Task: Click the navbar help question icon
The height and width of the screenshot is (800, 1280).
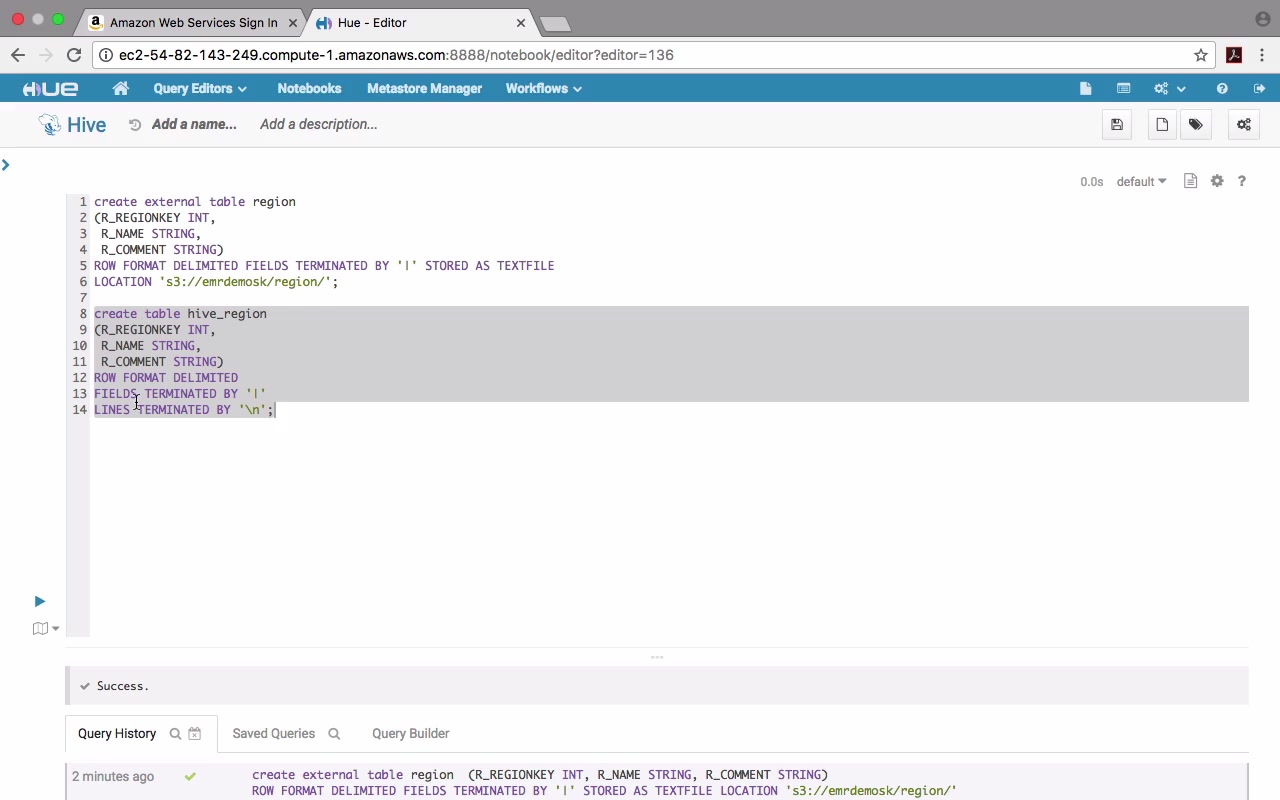Action: [x=1222, y=89]
